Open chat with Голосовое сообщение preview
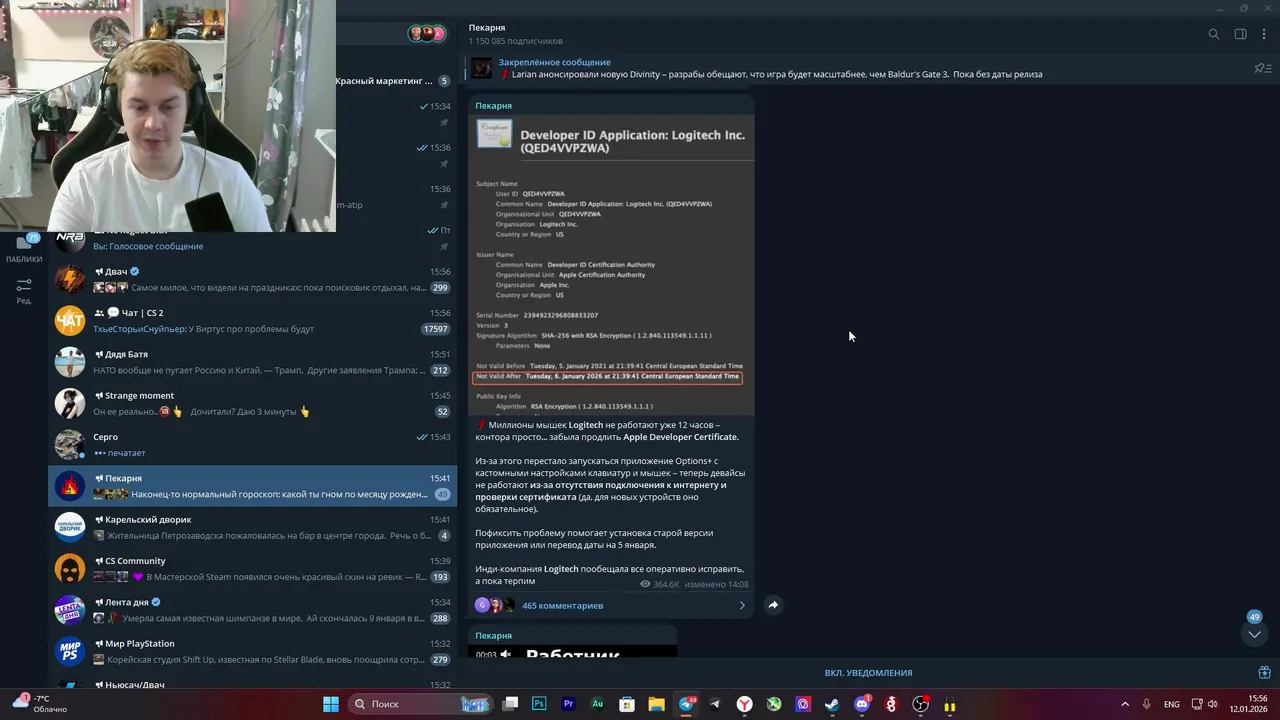1280x720 pixels. click(253, 240)
